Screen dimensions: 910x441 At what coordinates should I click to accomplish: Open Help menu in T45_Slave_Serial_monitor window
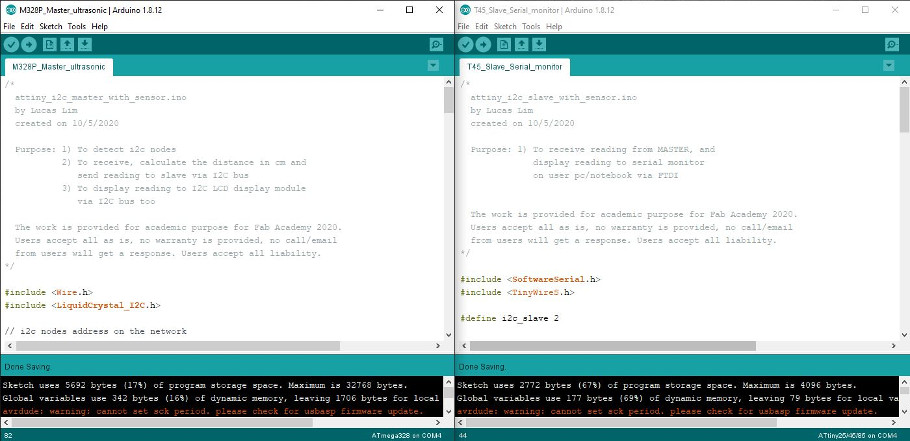pyautogui.click(x=554, y=26)
